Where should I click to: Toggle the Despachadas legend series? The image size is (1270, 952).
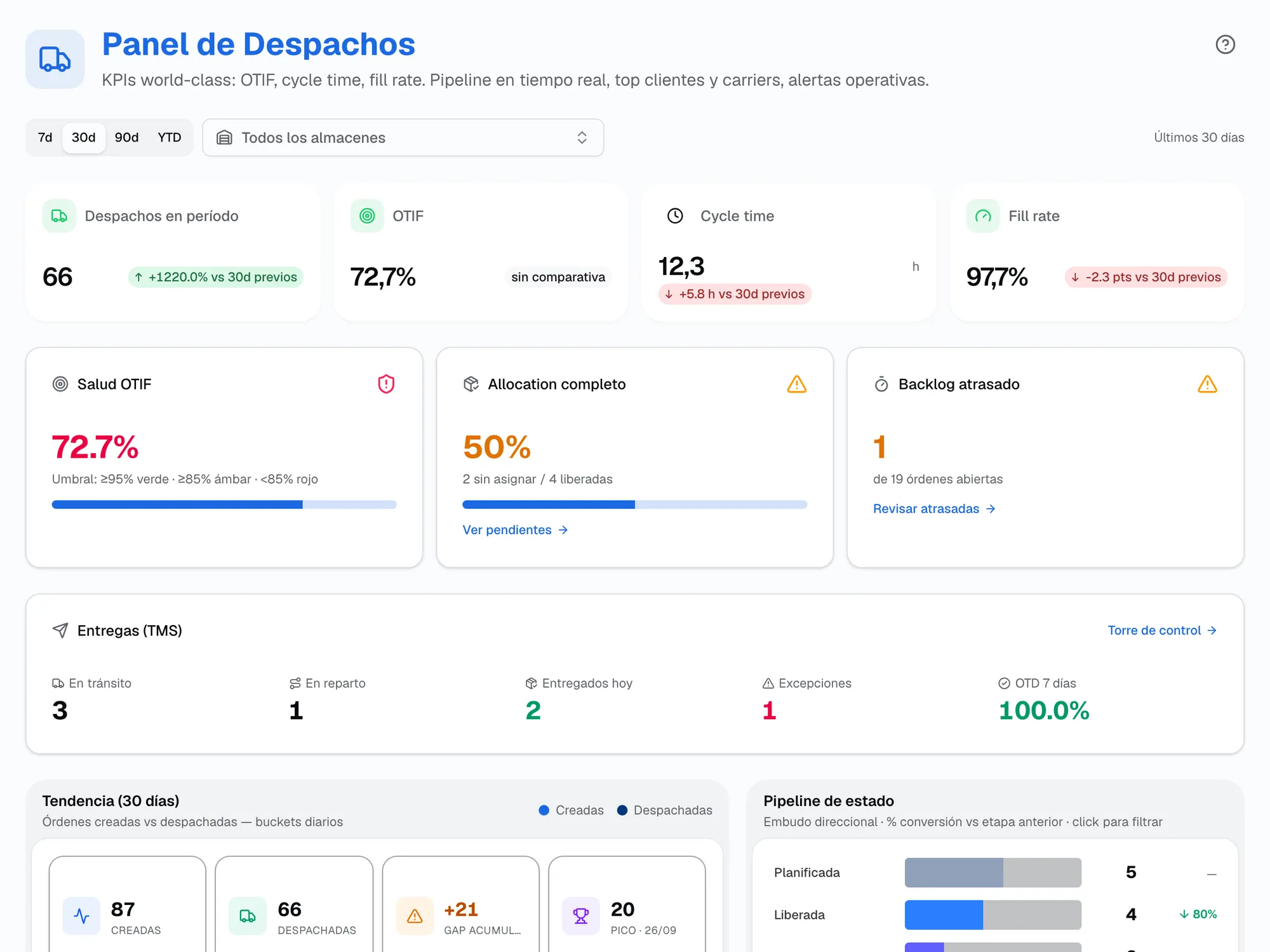(x=665, y=810)
